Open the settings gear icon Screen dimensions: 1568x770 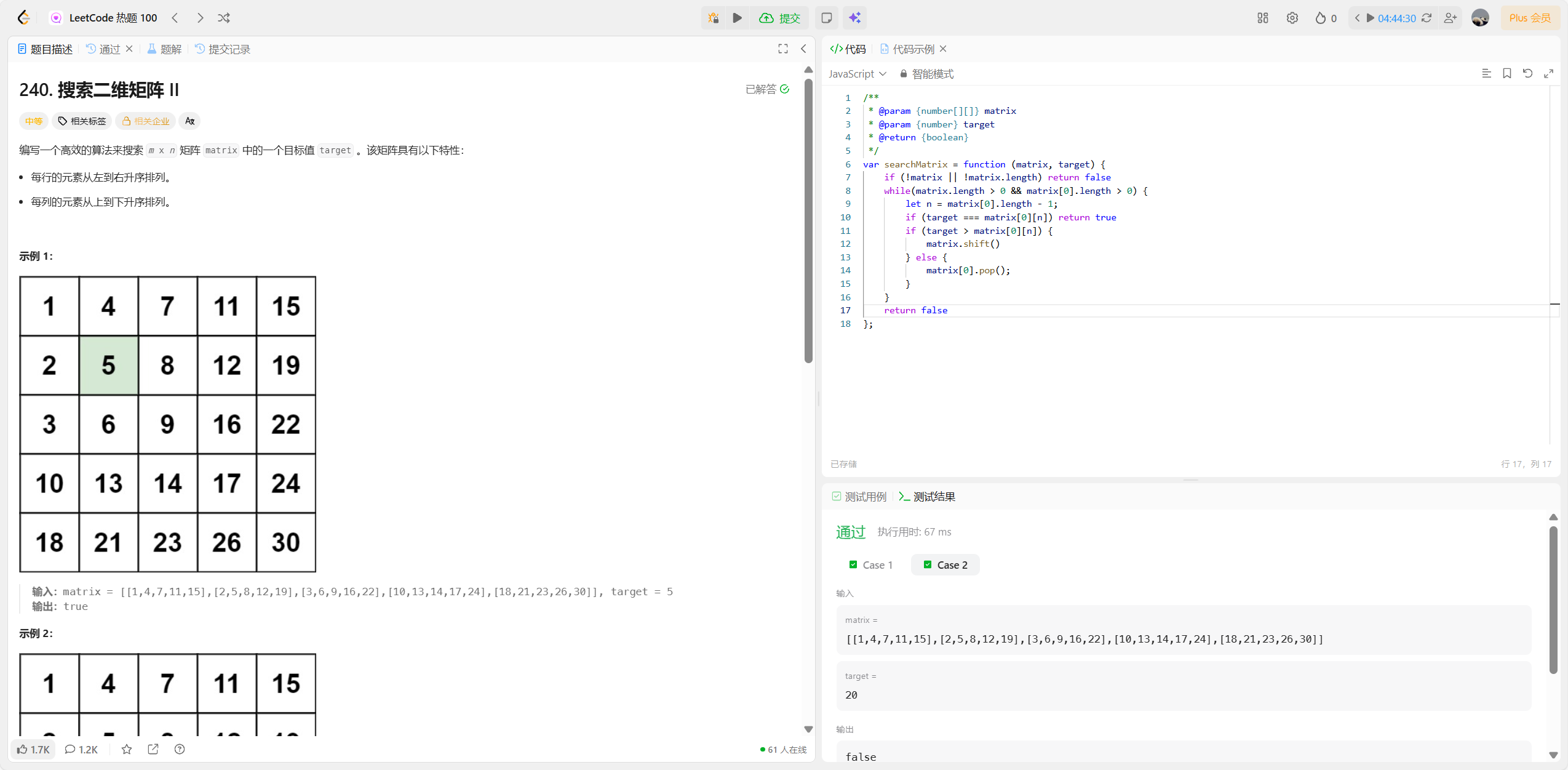pos(1292,18)
